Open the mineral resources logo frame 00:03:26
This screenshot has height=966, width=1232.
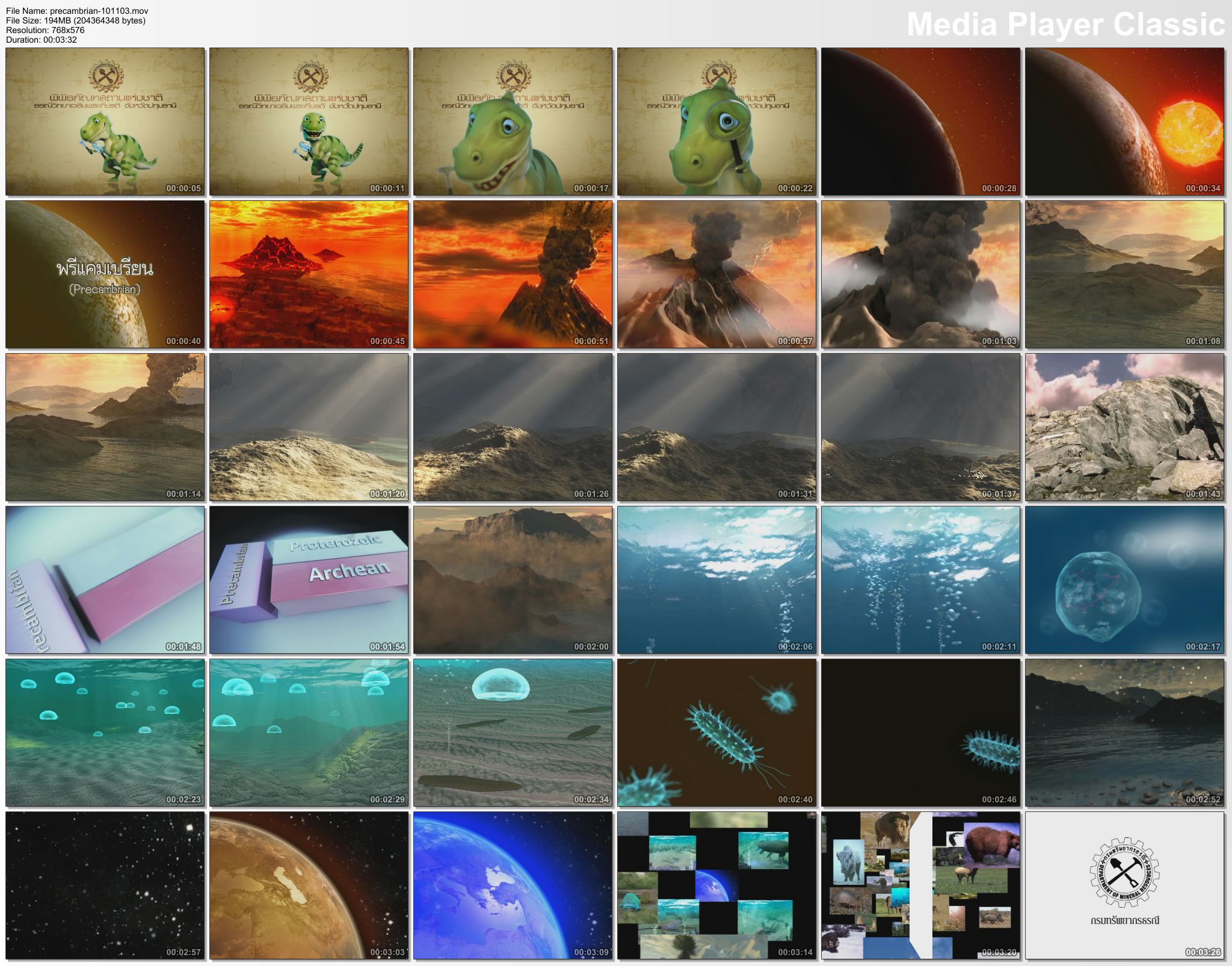pos(1125,885)
